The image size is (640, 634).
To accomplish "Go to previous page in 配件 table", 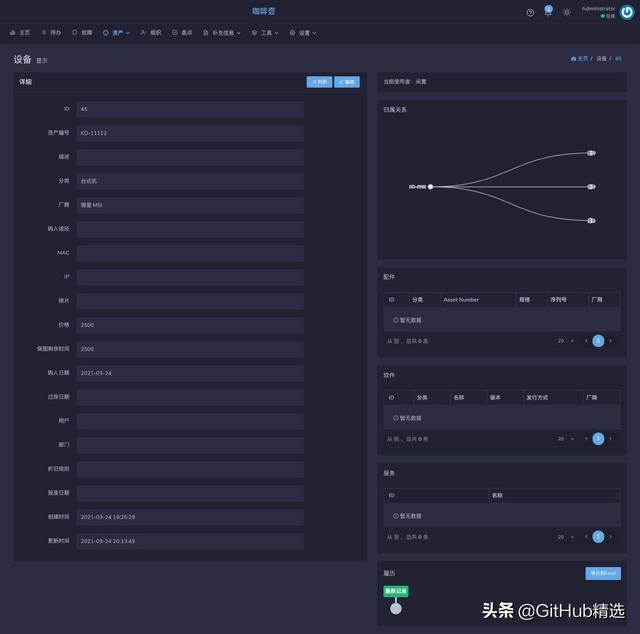I will point(586,341).
